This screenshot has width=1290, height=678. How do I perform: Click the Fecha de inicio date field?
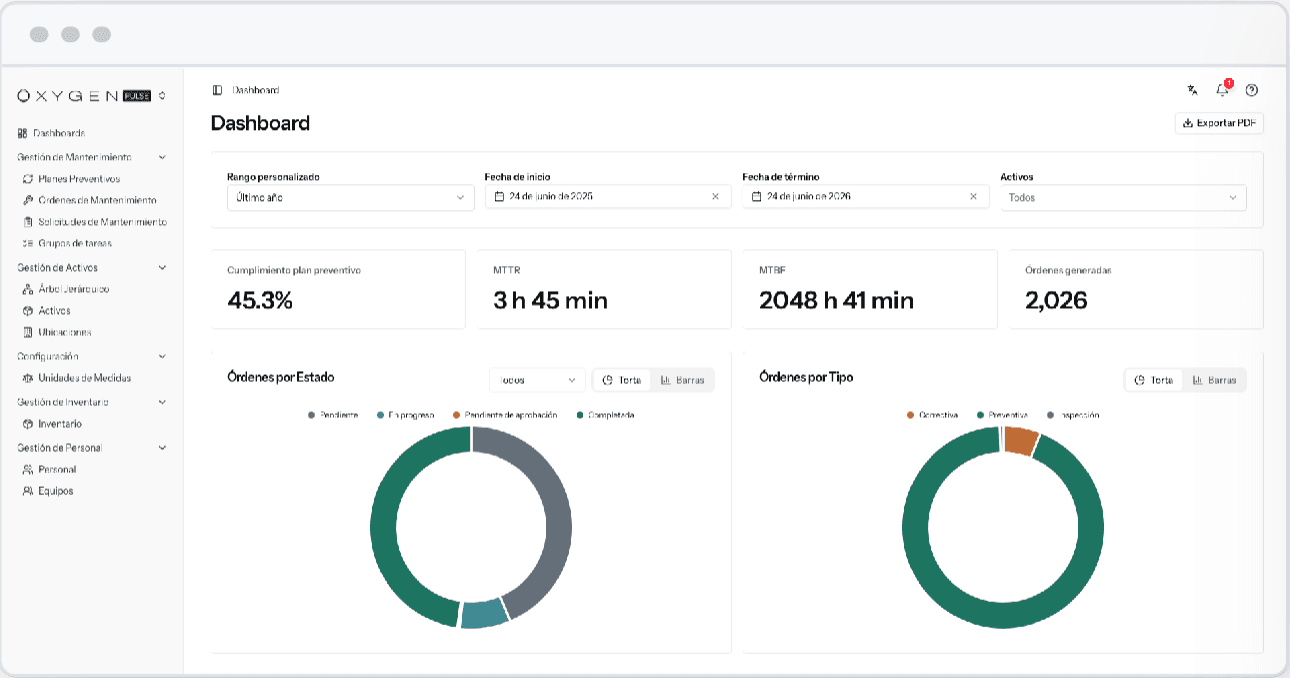coord(607,197)
